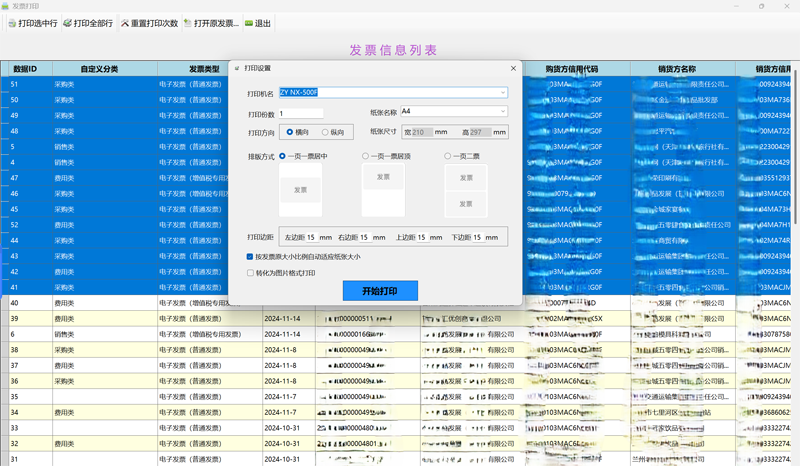The image size is (800, 466).
Task: Click the 重置打印次数 toolbar button
Action: (x=149, y=23)
